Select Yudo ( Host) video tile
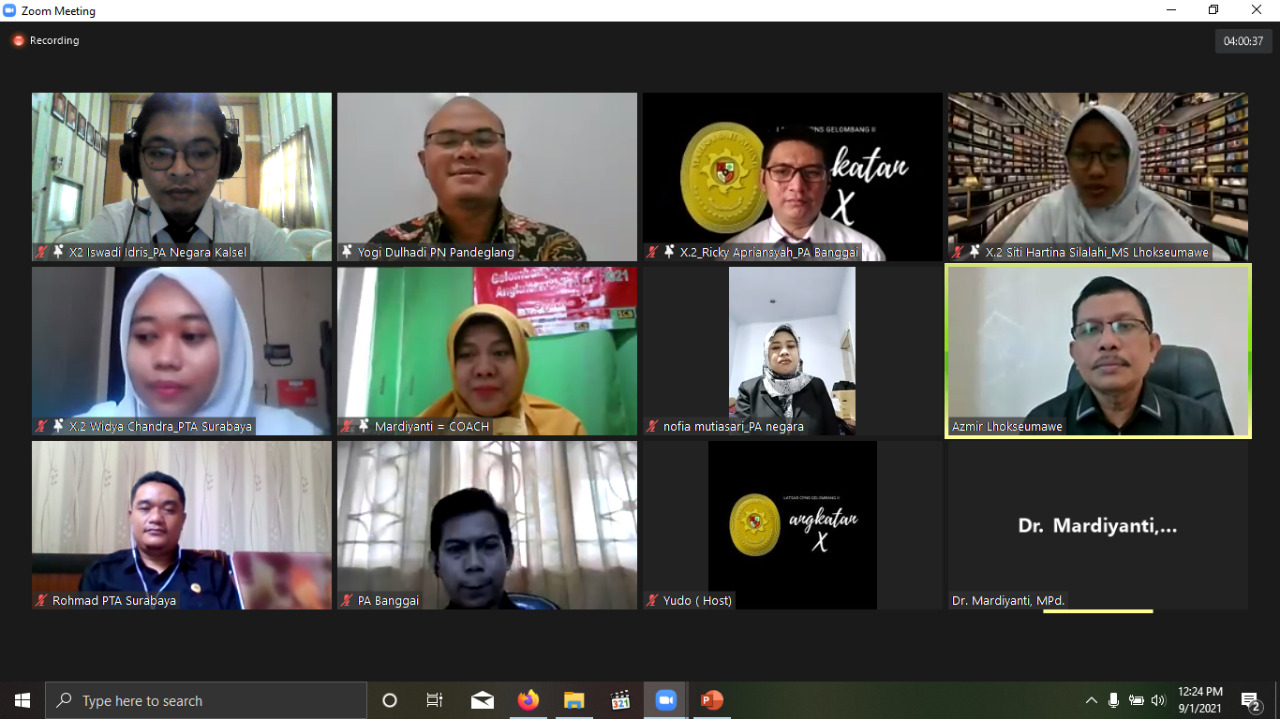Viewport: 1280px width, 719px height. tap(792, 524)
